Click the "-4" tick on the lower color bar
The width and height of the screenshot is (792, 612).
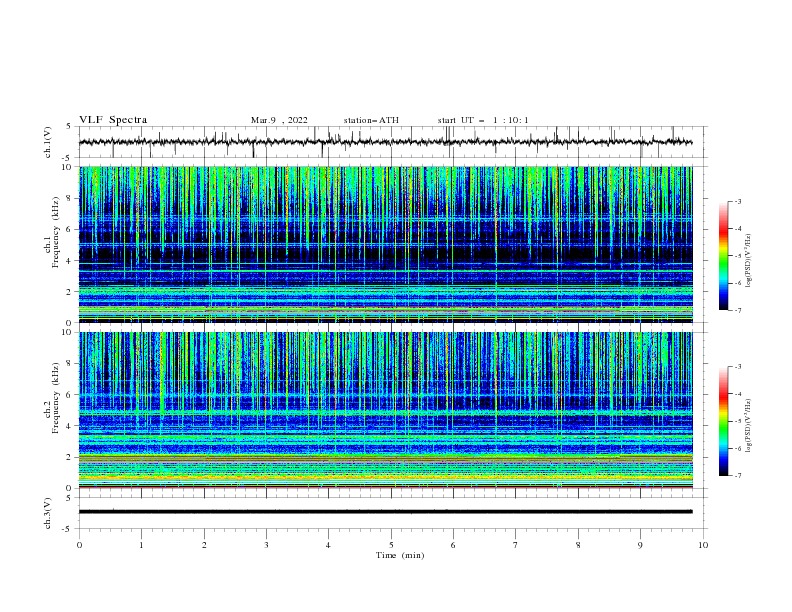tap(738, 394)
